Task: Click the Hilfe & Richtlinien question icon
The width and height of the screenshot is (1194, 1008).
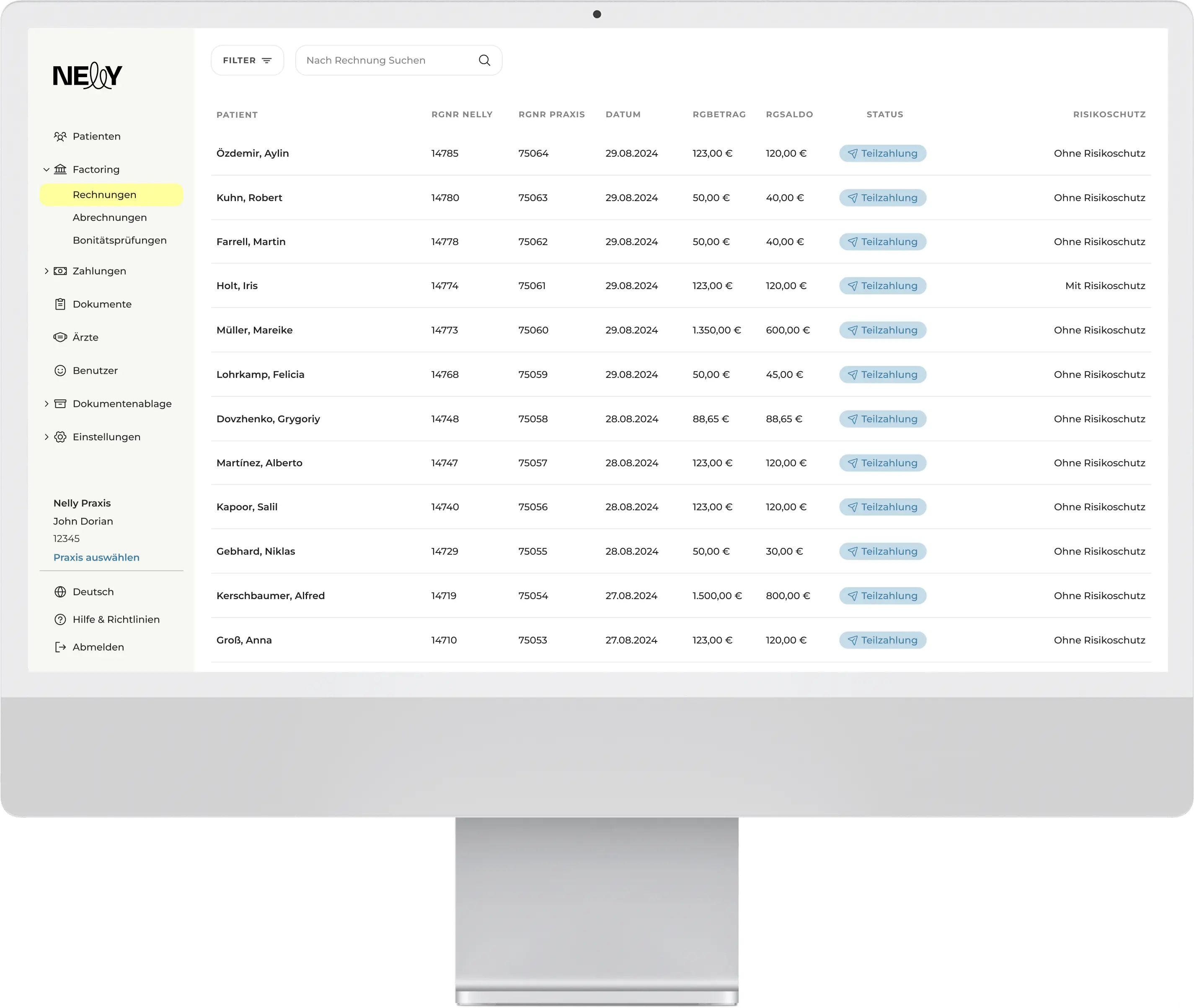Action: (x=60, y=620)
